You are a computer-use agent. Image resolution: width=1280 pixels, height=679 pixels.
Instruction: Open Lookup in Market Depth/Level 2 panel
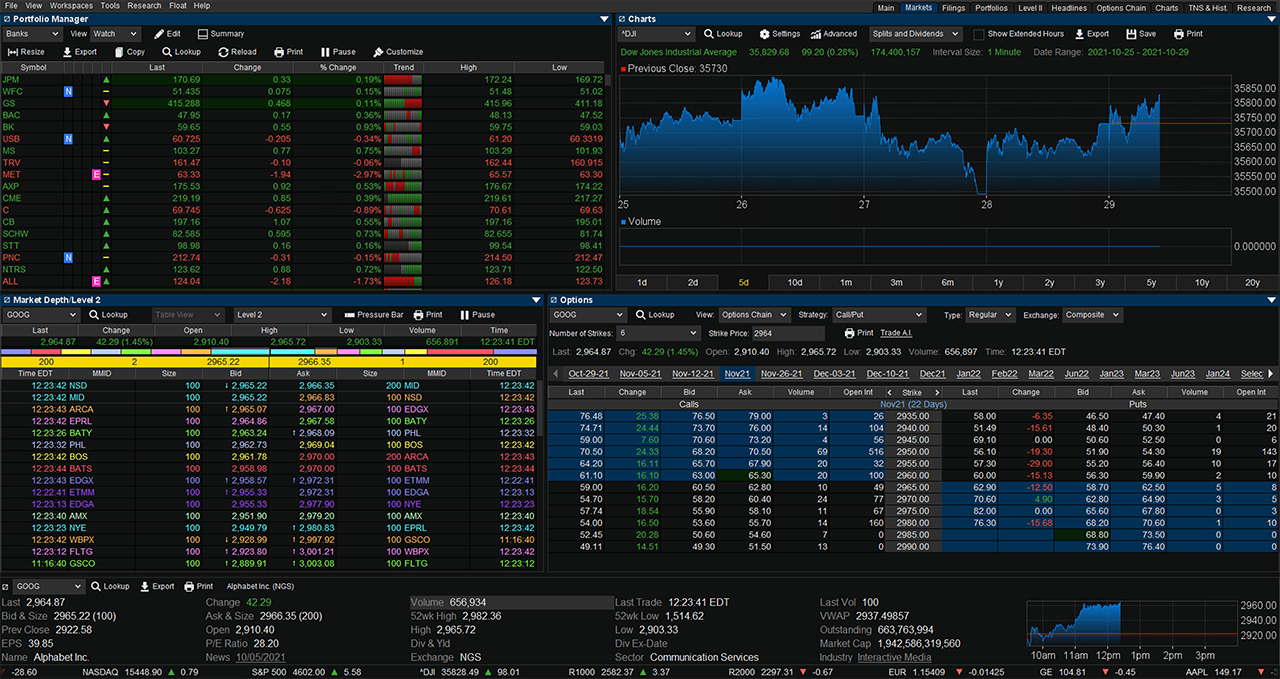tap(107, 315)
